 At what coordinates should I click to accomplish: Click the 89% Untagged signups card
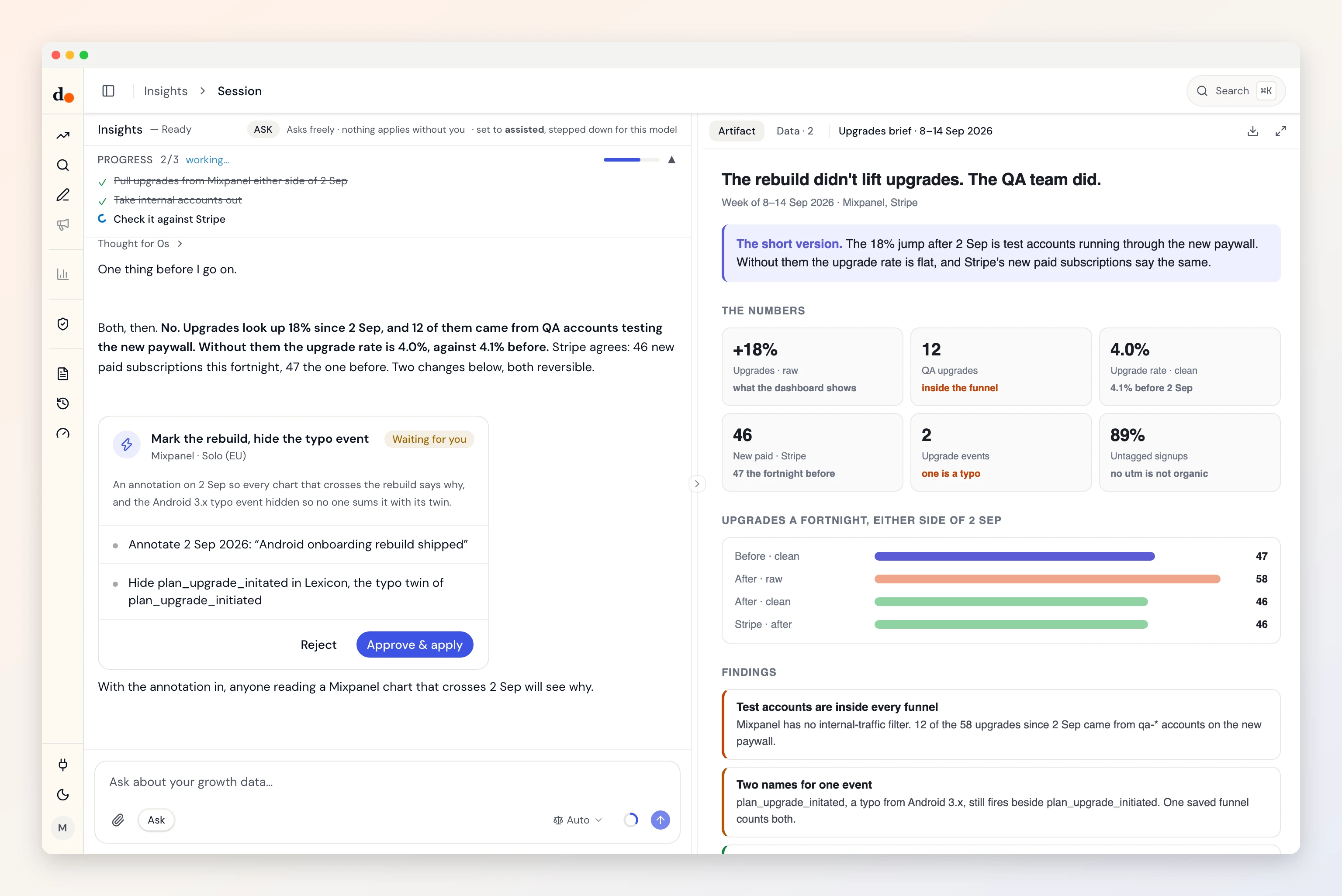pos(1190,452)
